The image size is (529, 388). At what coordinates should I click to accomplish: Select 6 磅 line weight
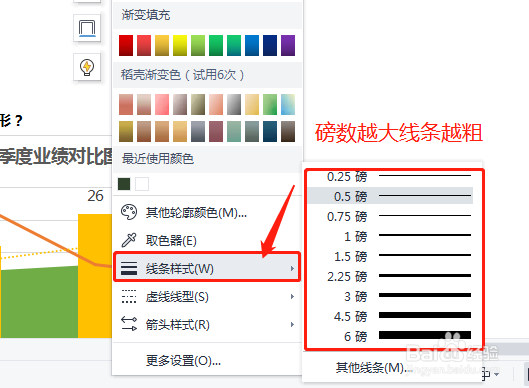(390, 336)
